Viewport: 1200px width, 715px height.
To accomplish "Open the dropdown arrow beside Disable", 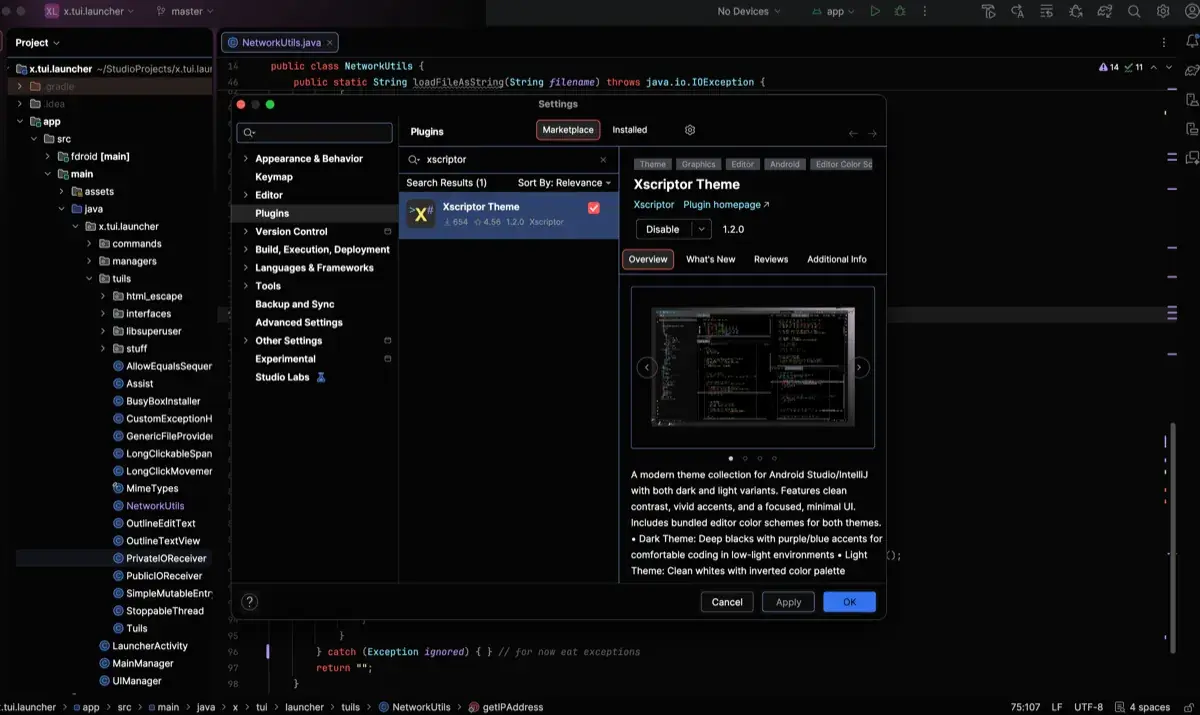I will click(702, 229).
